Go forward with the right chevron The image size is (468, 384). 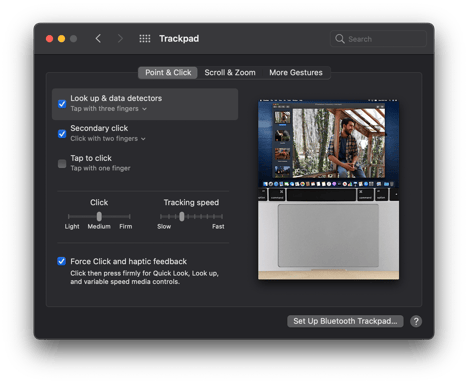pos(120,39)
